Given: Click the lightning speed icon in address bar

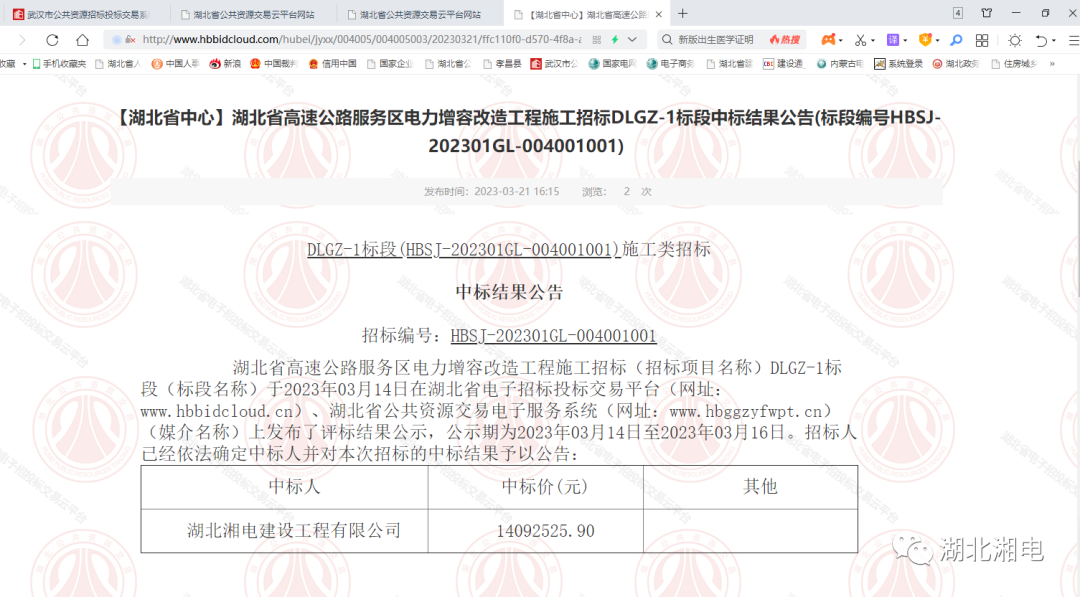Looking at the screenshot, I should [x=615, y=39].
